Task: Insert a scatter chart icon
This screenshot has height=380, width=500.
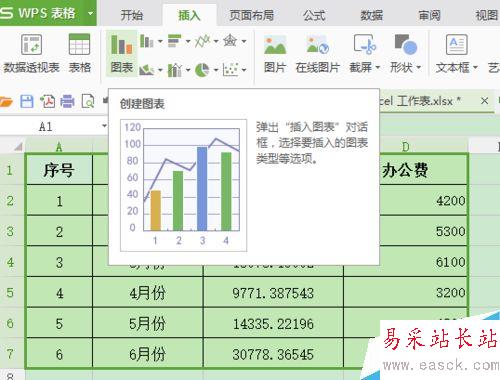Action: 231,70
